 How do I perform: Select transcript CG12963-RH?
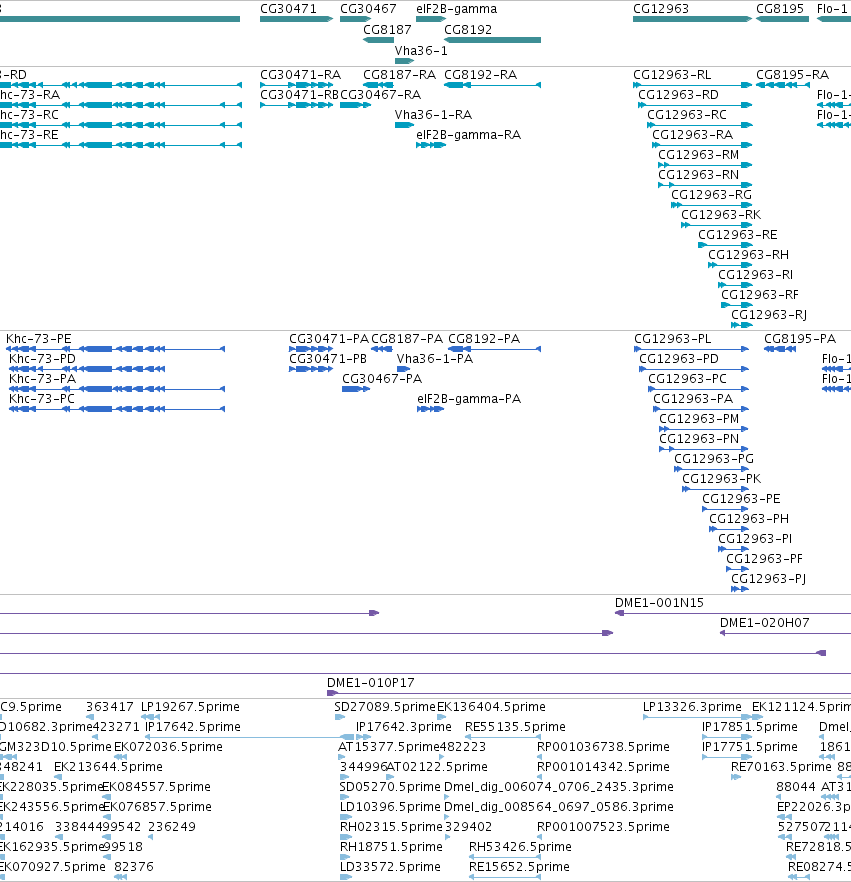[730, 265]
